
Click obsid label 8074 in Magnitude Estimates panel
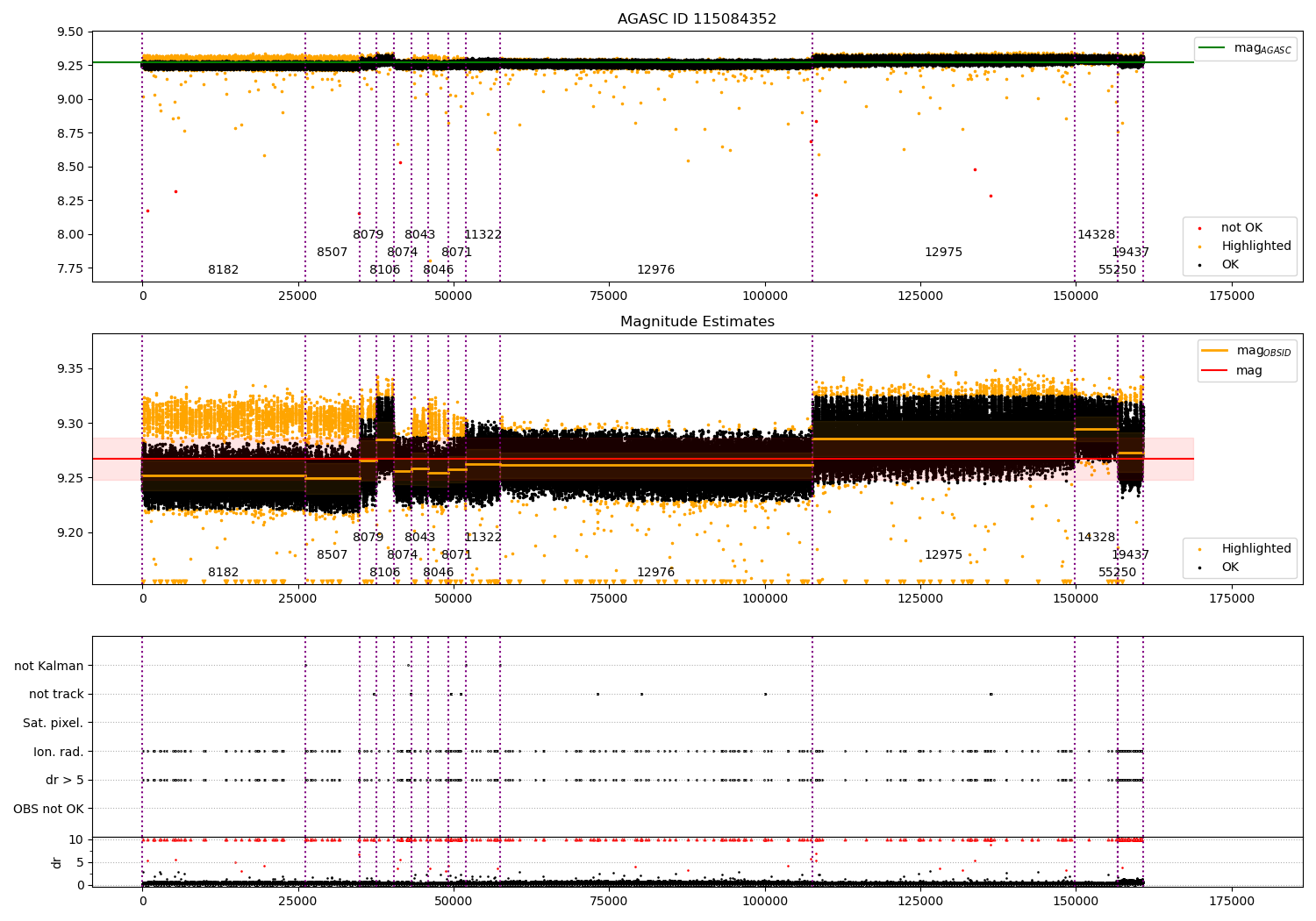[402, 555]
